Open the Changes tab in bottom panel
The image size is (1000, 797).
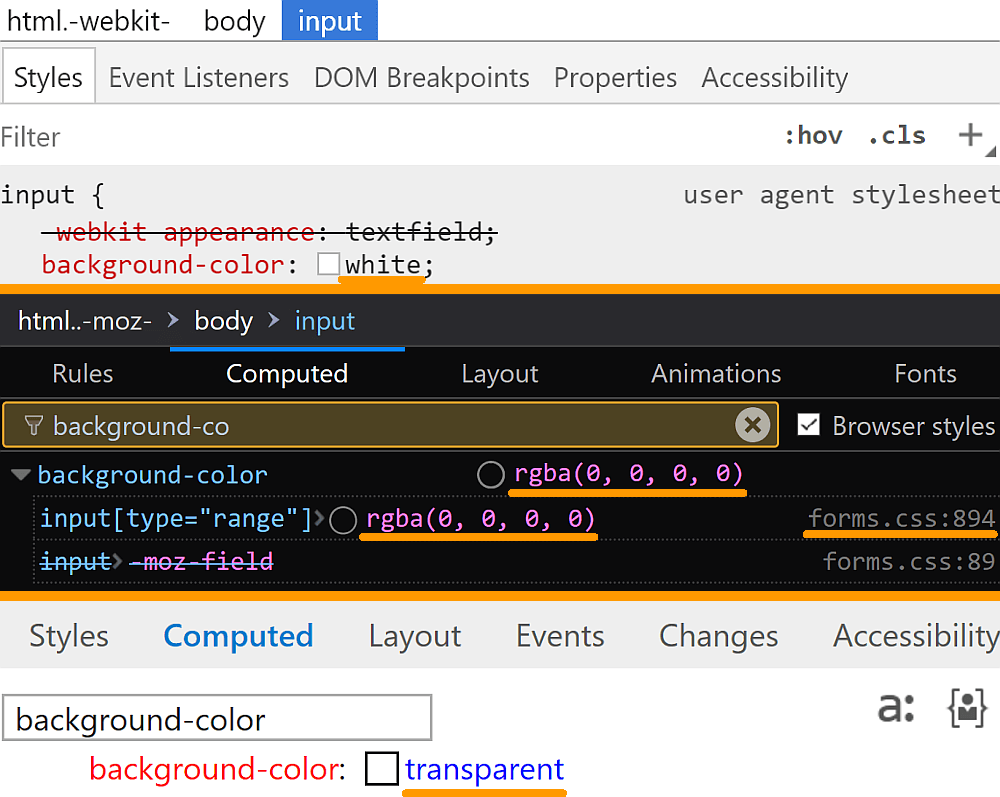[x=718, y=636]
